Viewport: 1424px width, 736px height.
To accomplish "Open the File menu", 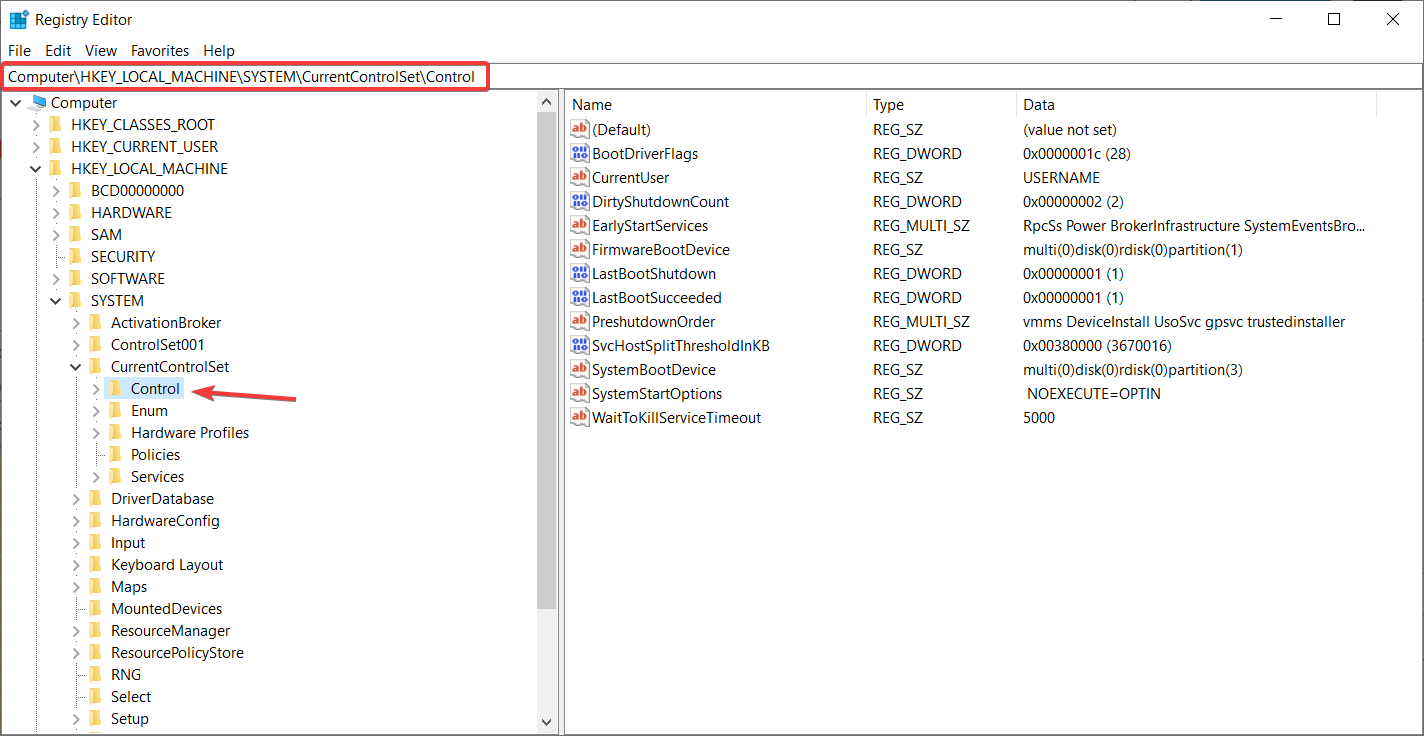I will pyautogui.click(x=19, y=50).
